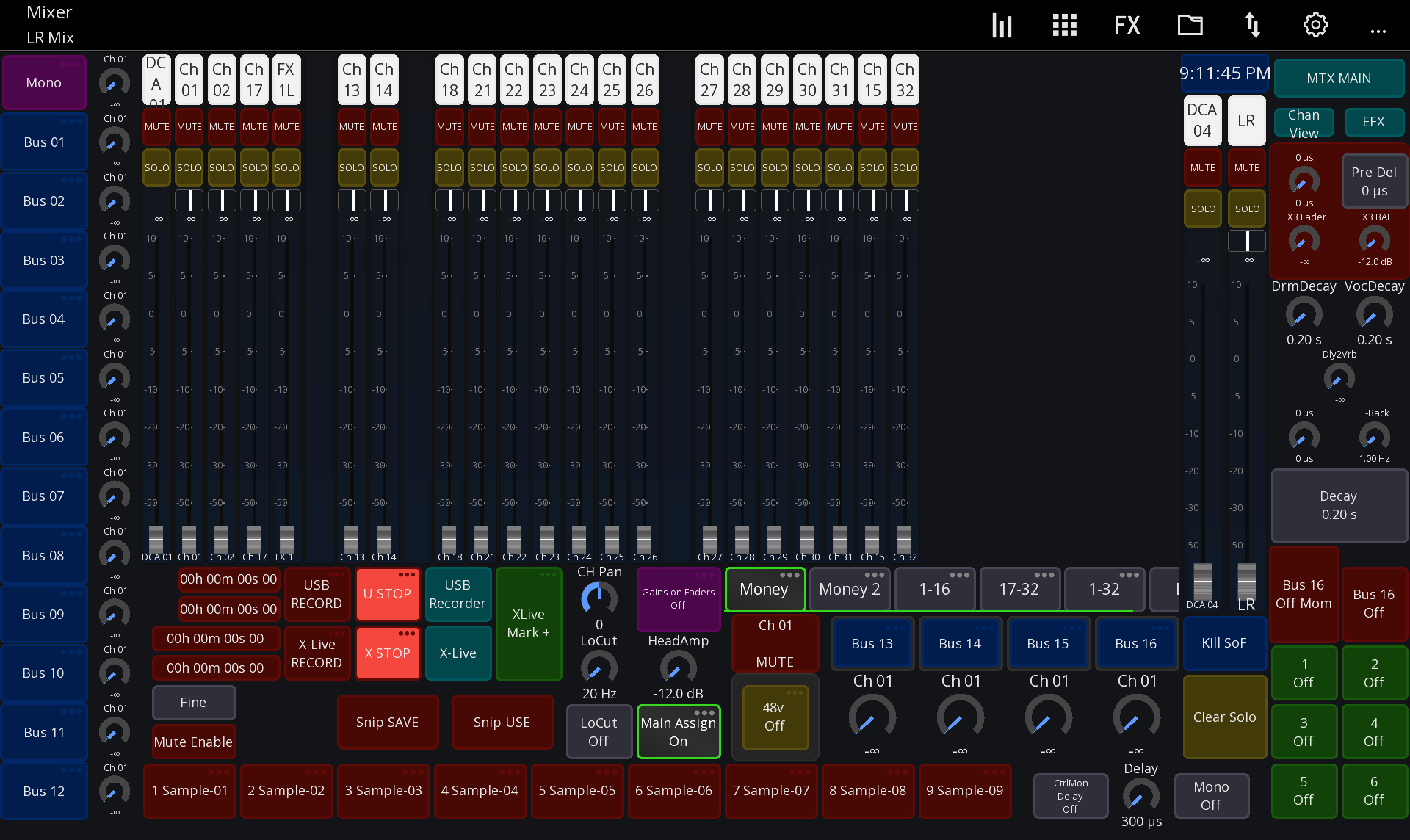Click the LR master fader handle
Viewport: 1410px width, 840px height.
tap(1246, 580)
